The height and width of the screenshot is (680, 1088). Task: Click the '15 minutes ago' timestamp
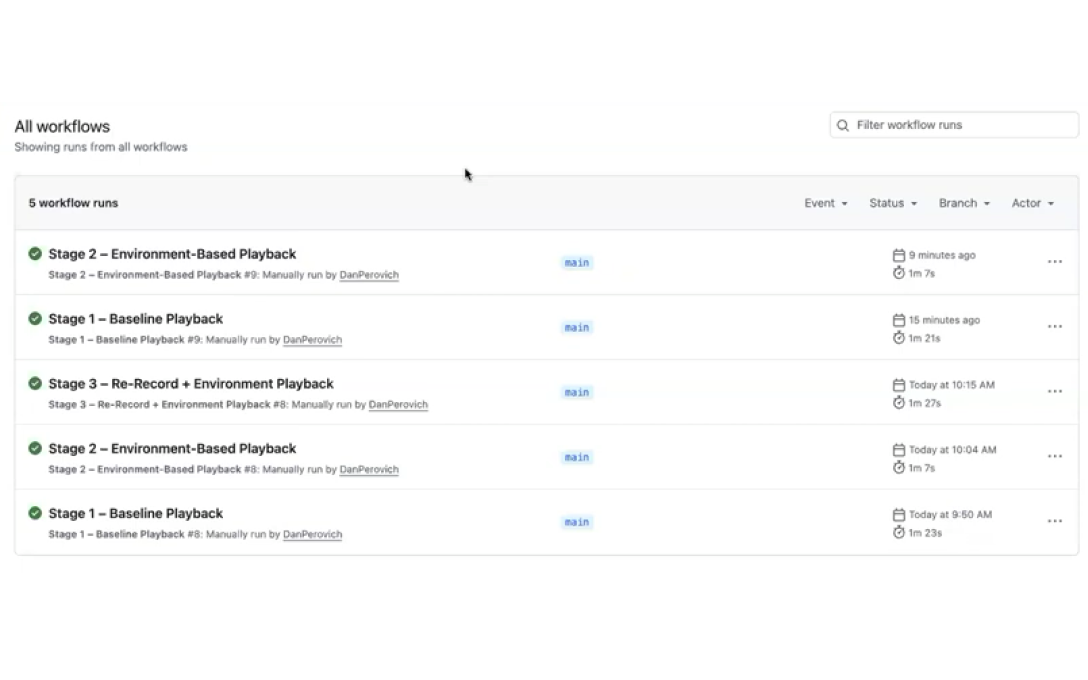[x=944, y=320]
